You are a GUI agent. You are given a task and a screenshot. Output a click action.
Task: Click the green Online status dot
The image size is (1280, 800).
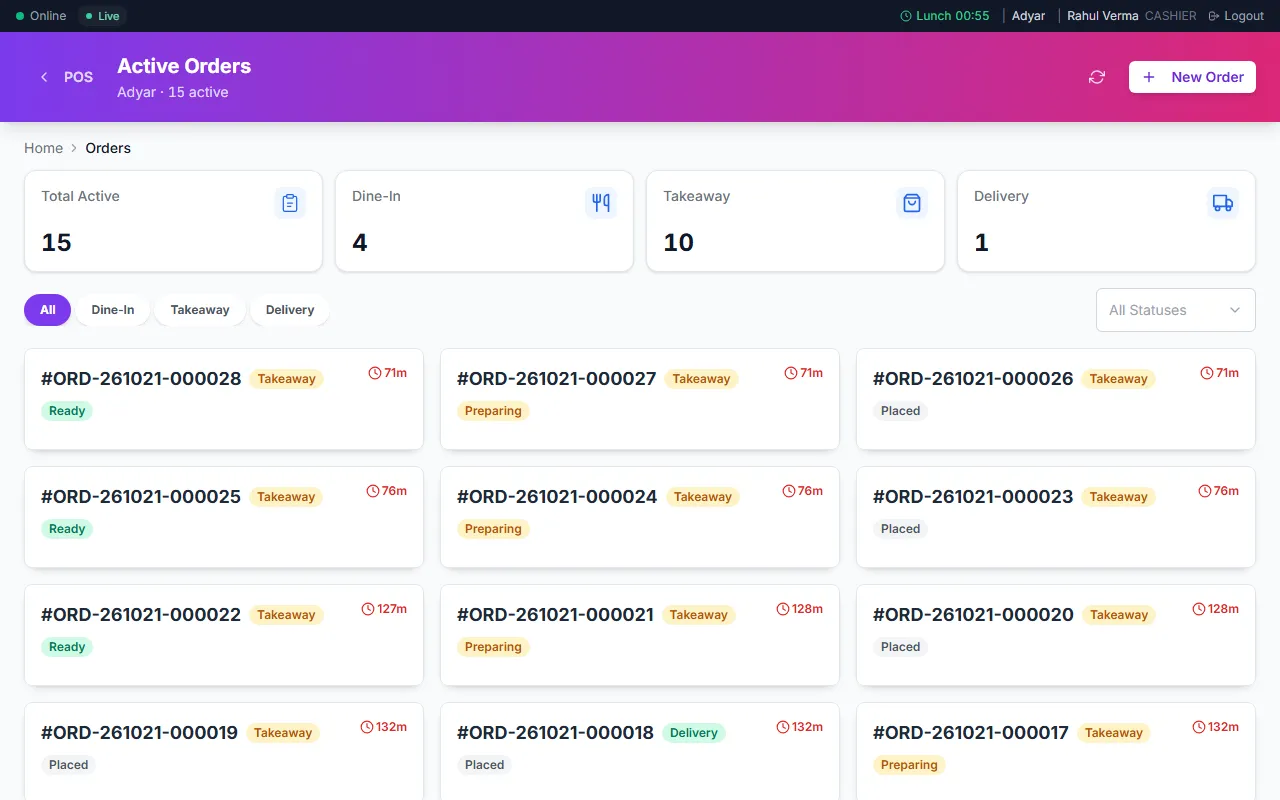point(20,16)
